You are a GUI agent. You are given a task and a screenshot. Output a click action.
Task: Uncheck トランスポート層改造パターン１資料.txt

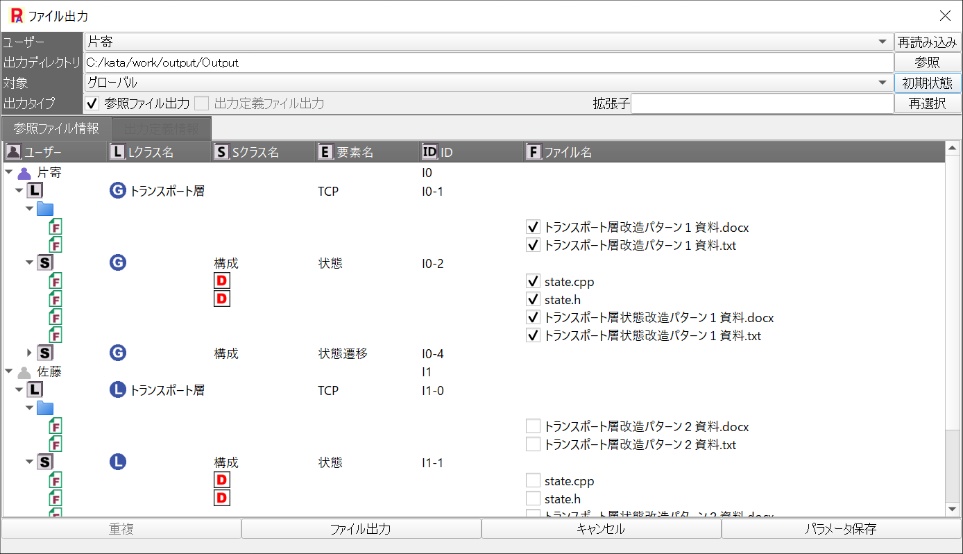click(533, 245)
